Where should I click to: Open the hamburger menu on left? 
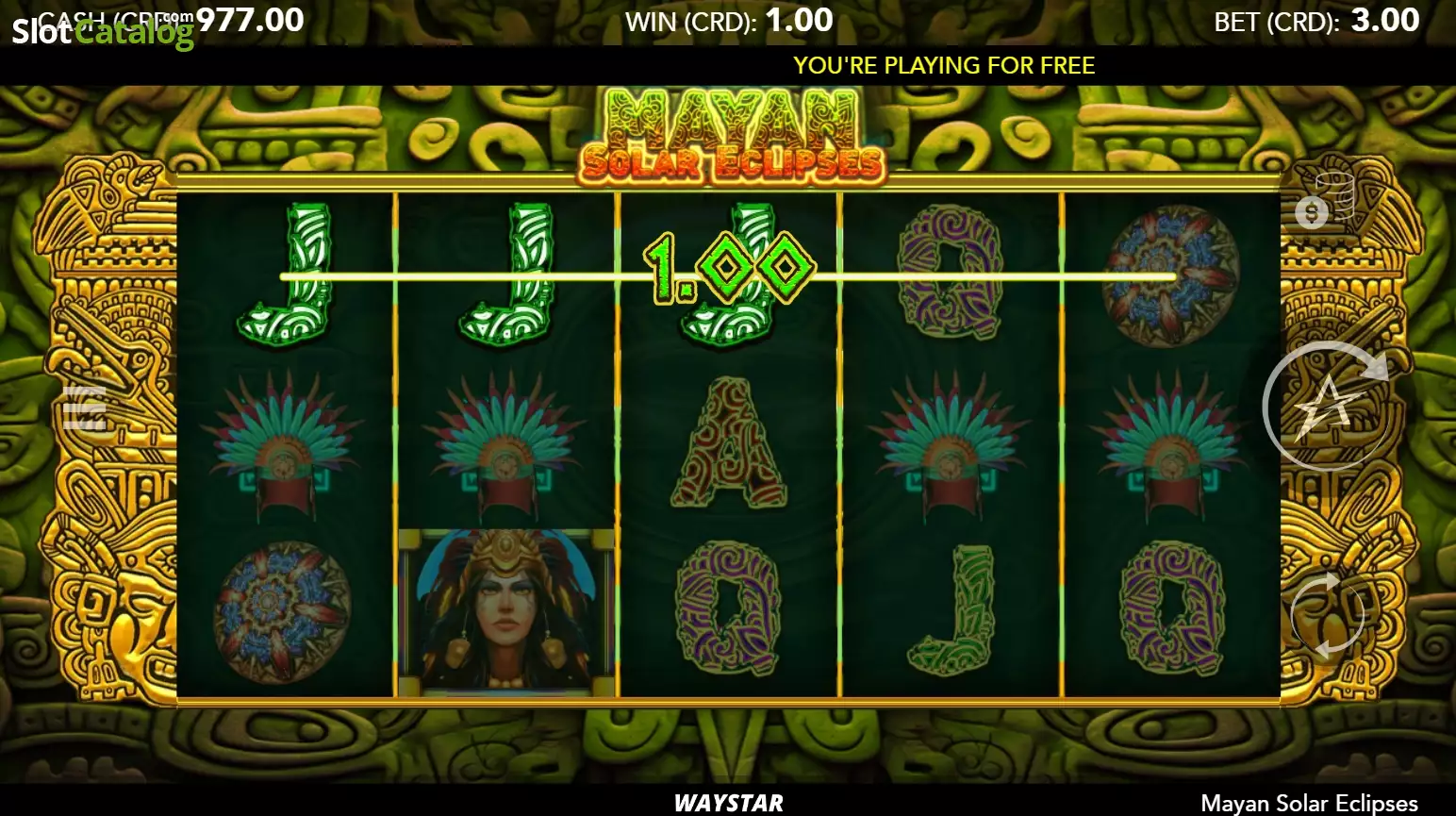85,407
